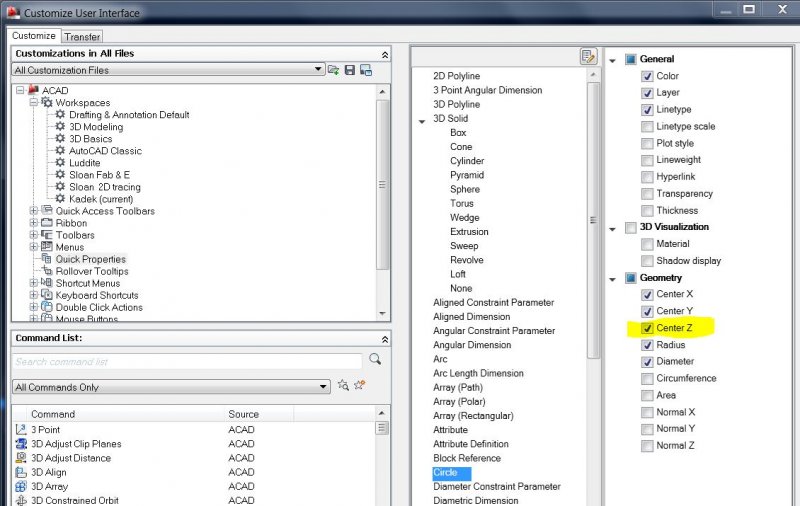800x506 pixels.
Task: Enable the Normal X checkbox
Action: pyautogui.click(x=647, y=412)
